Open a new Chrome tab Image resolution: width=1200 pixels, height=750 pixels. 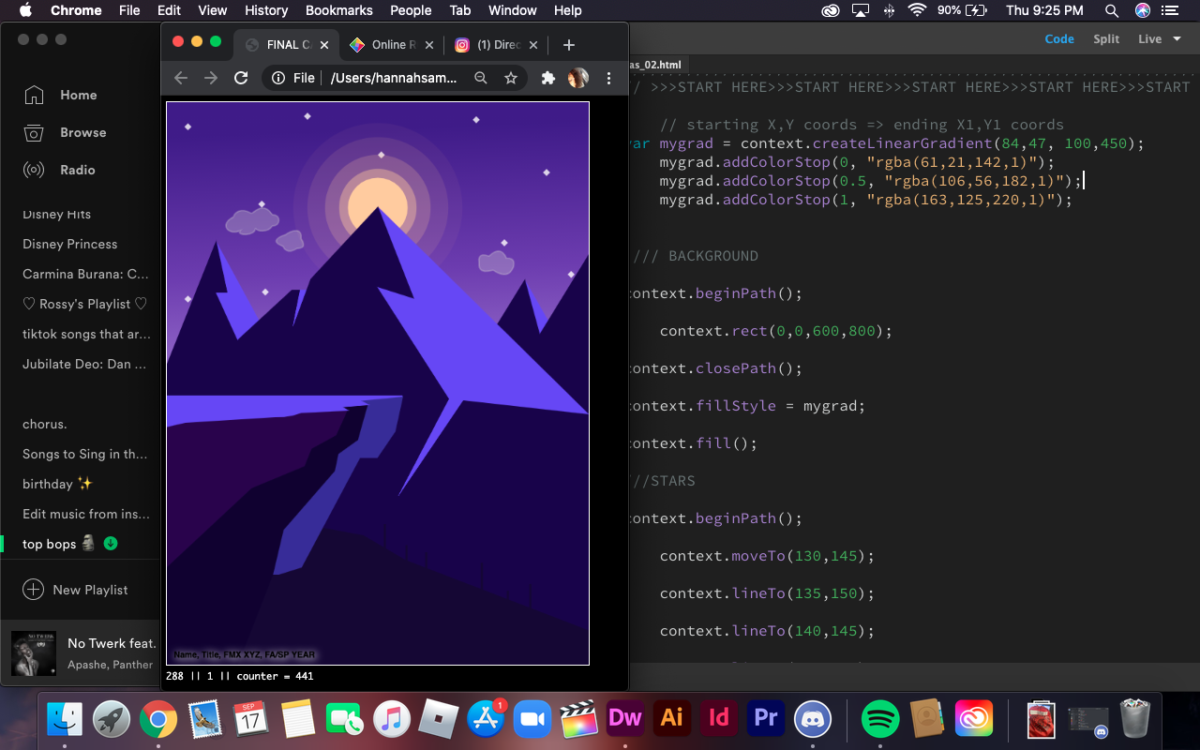(568, 45)
